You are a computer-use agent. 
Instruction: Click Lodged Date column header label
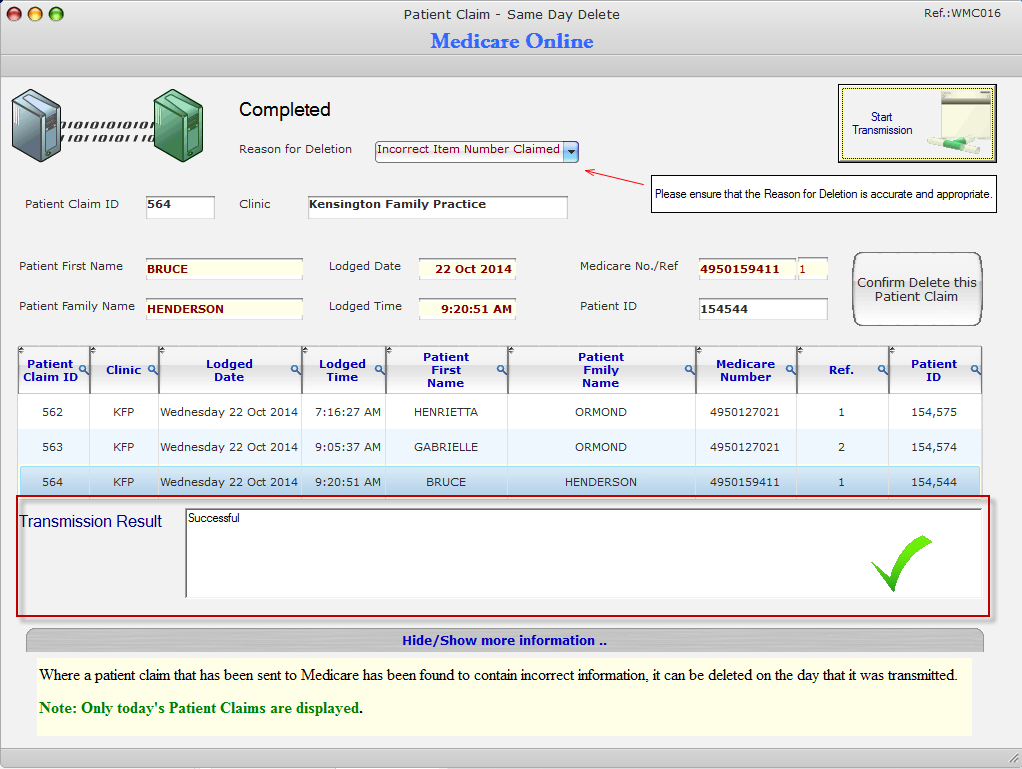point(229,370)
